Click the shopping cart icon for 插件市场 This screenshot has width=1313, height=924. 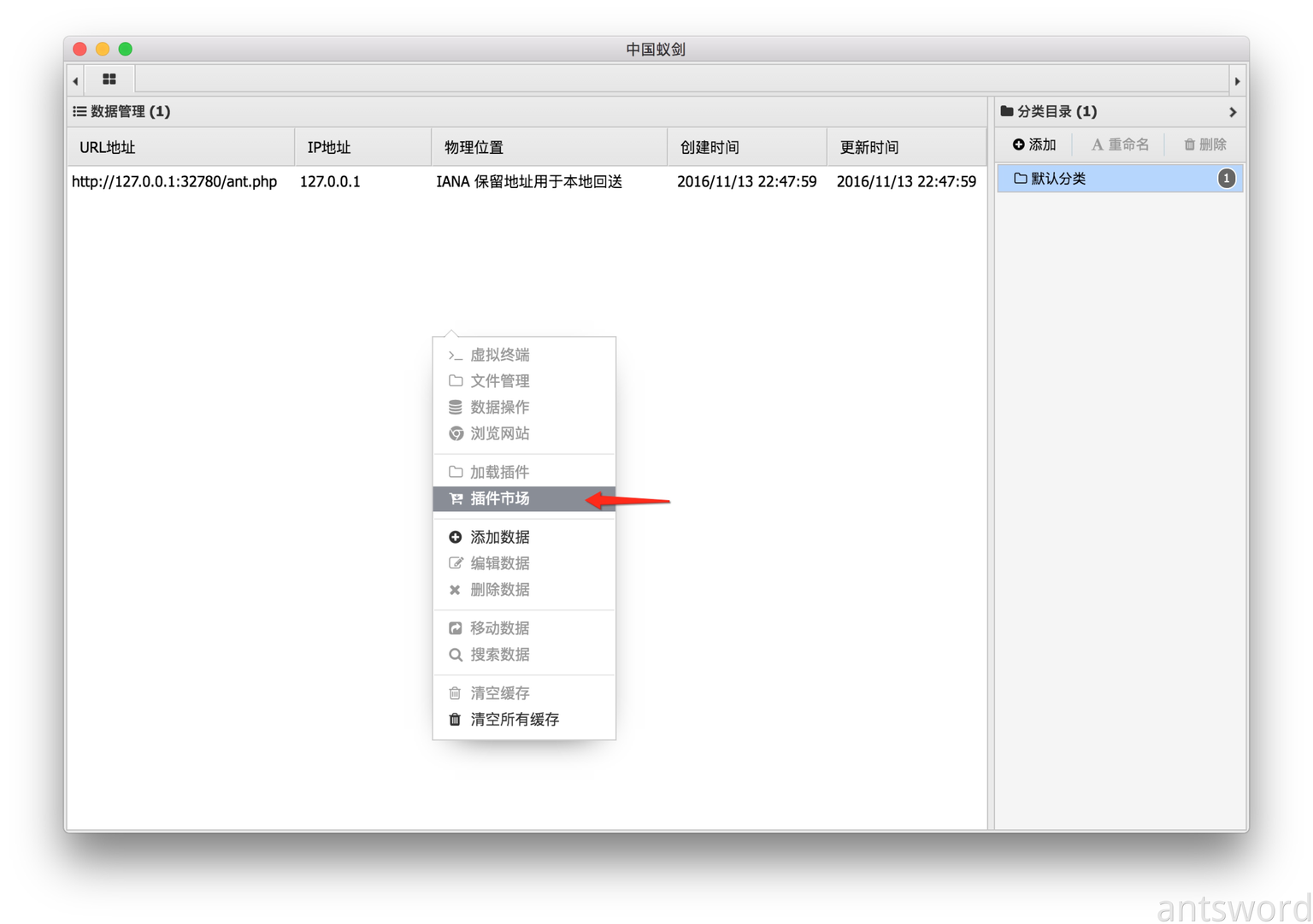(456, 499)
